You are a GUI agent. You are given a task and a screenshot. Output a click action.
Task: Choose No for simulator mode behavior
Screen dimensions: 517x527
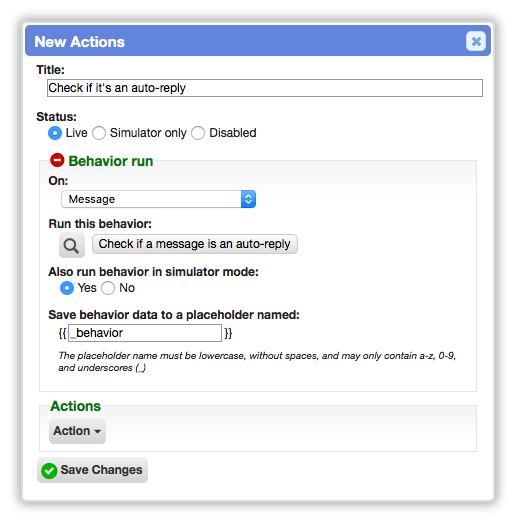click(x=108, y=288)
